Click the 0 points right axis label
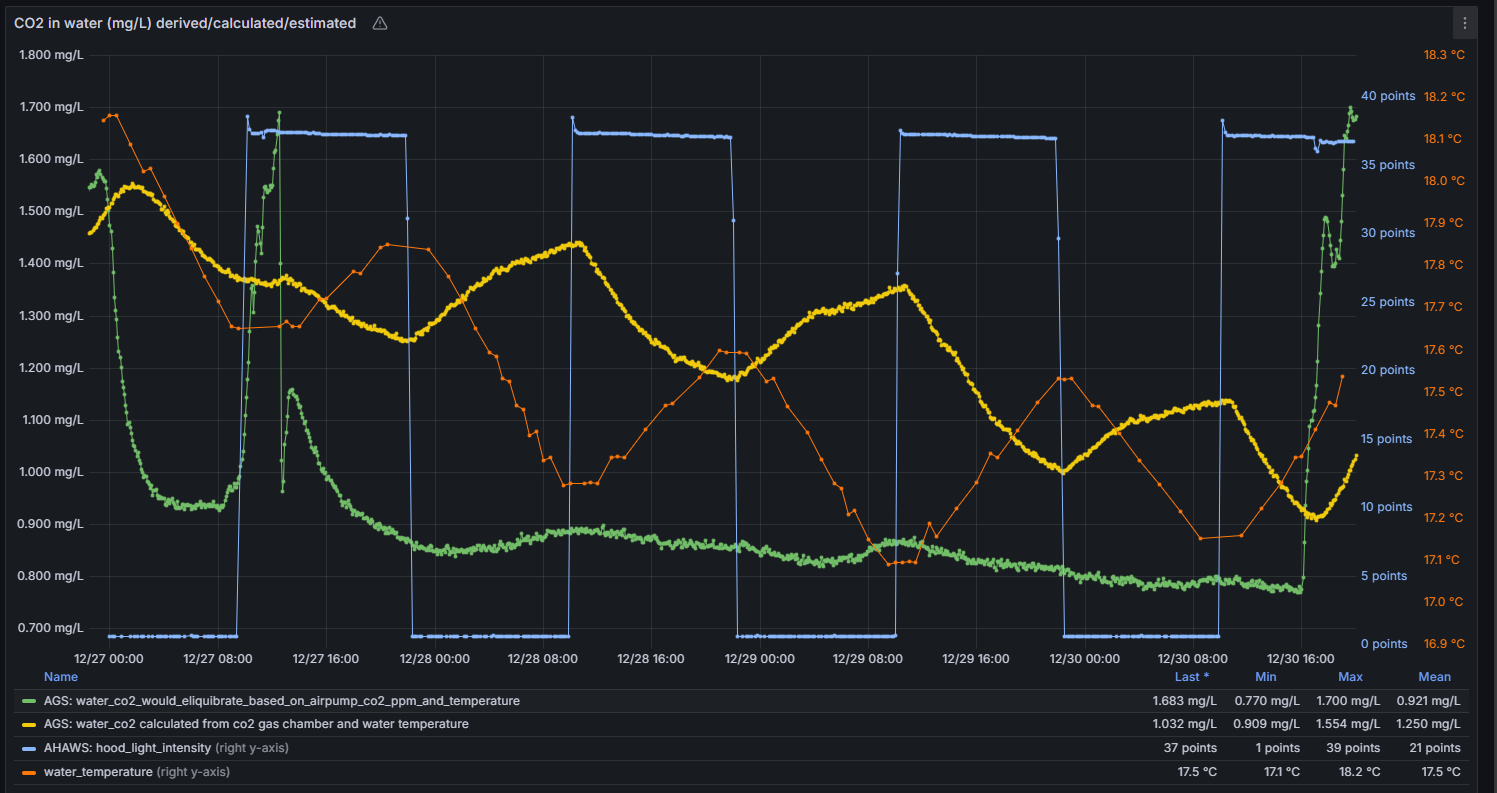The height and width of the screenshot is (793, 1497). 1385,644
